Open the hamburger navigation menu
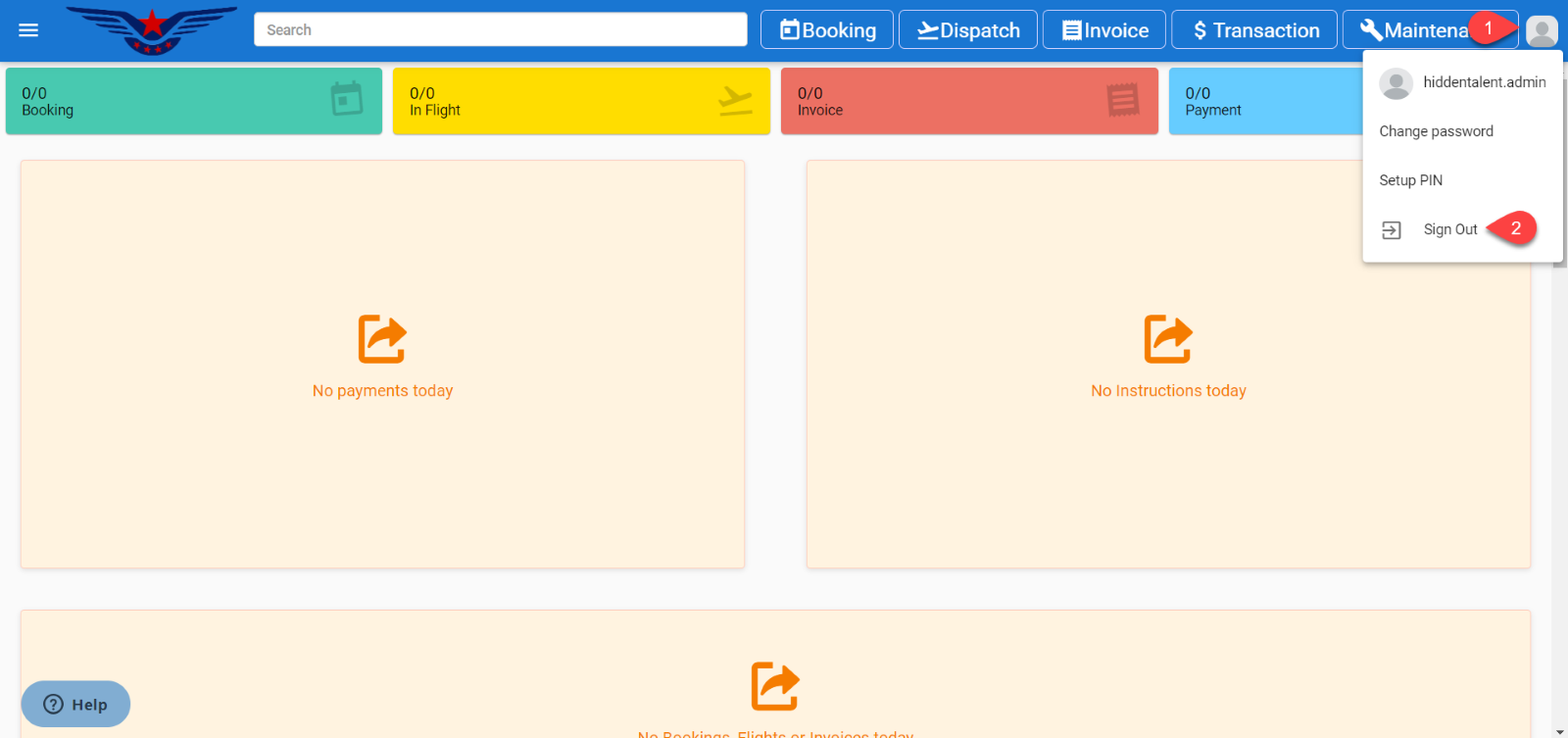Image resolution: width=1568 pixels, height=738 pixels. tap(28, 30)
